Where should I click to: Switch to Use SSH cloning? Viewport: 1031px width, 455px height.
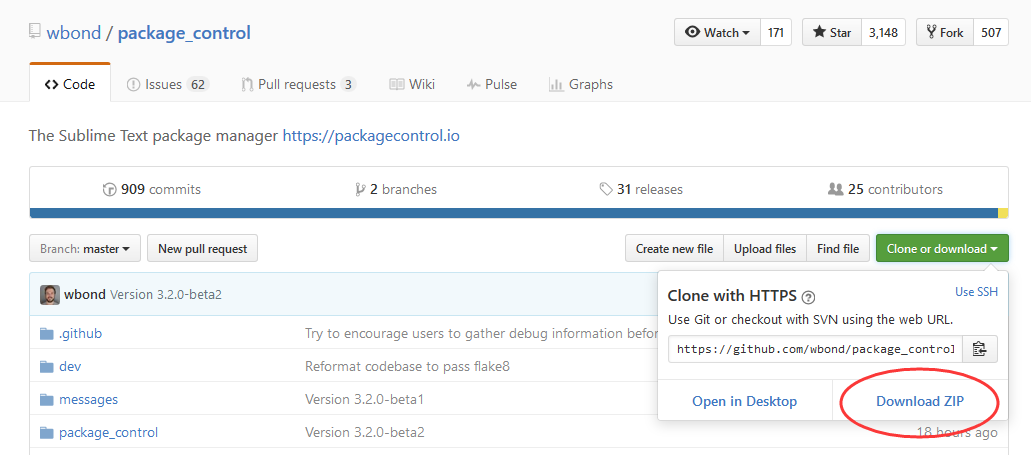tap(976, 292)
